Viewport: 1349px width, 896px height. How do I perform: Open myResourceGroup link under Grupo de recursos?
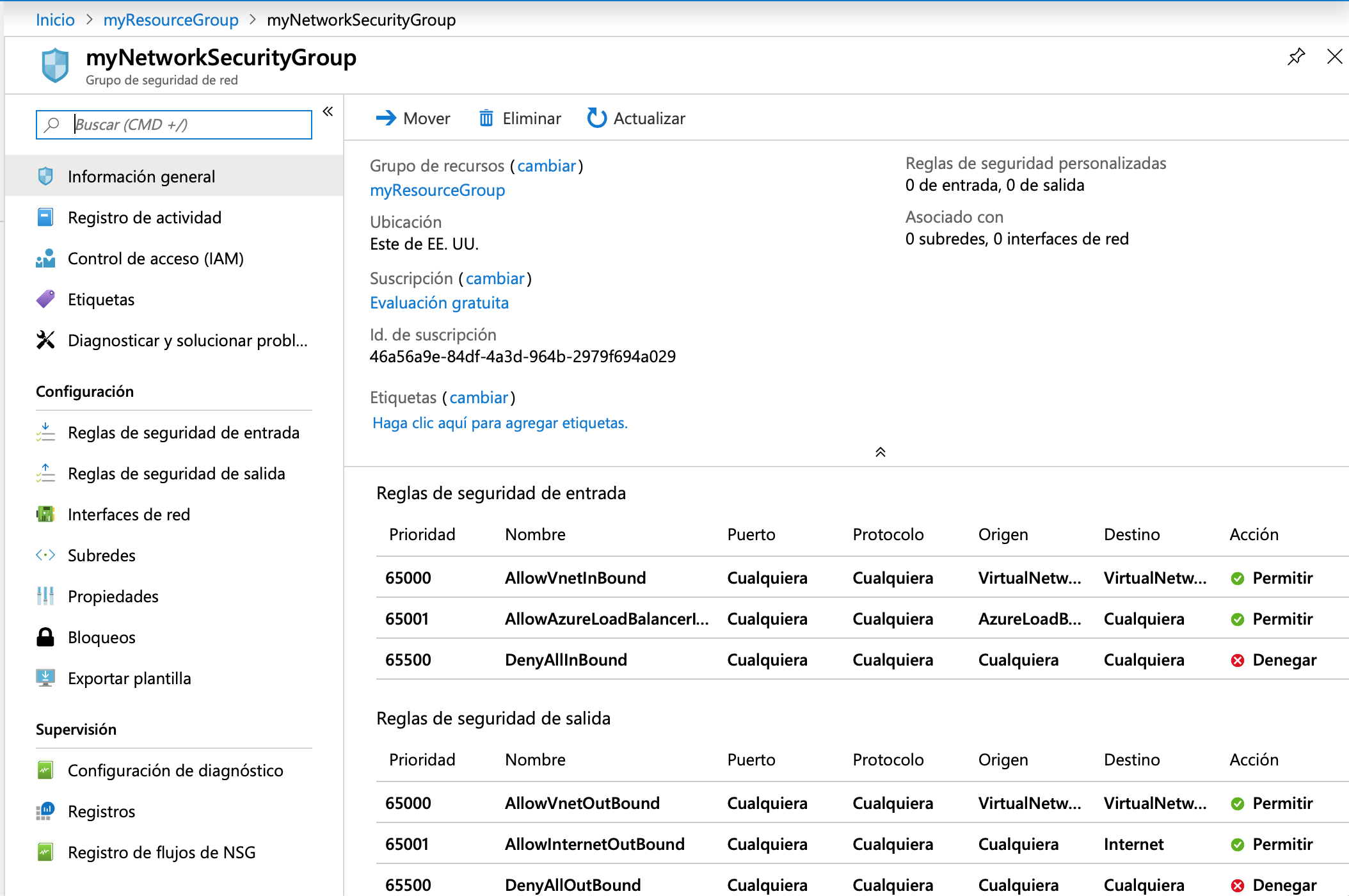(437, 190)
